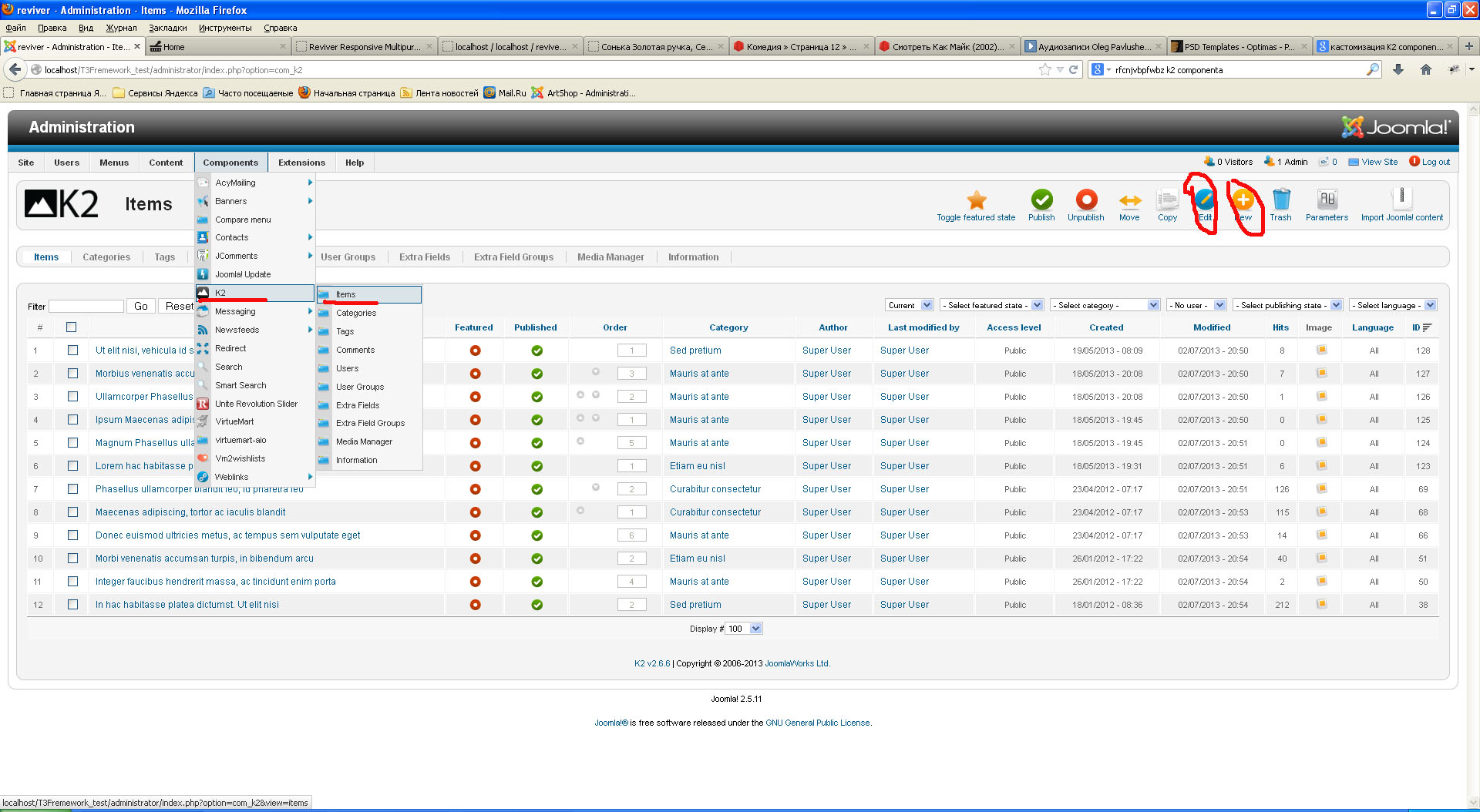The height and width of the screenshot is (812, 1480).
Task: Expand the Display # 100 dropdown
Action: [744, 629]
